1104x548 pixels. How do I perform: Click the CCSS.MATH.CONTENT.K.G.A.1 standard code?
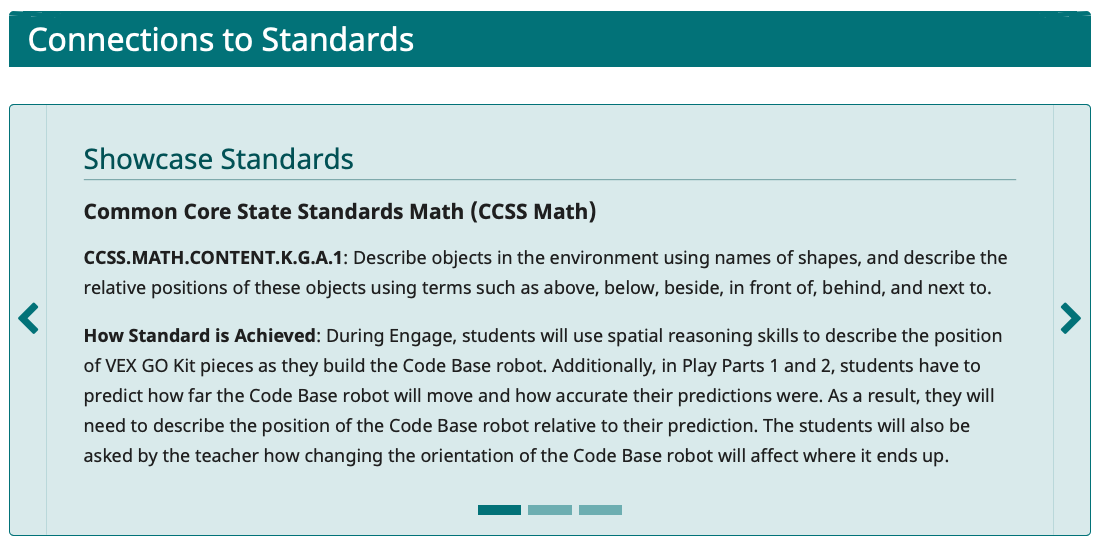pos(213,258)
